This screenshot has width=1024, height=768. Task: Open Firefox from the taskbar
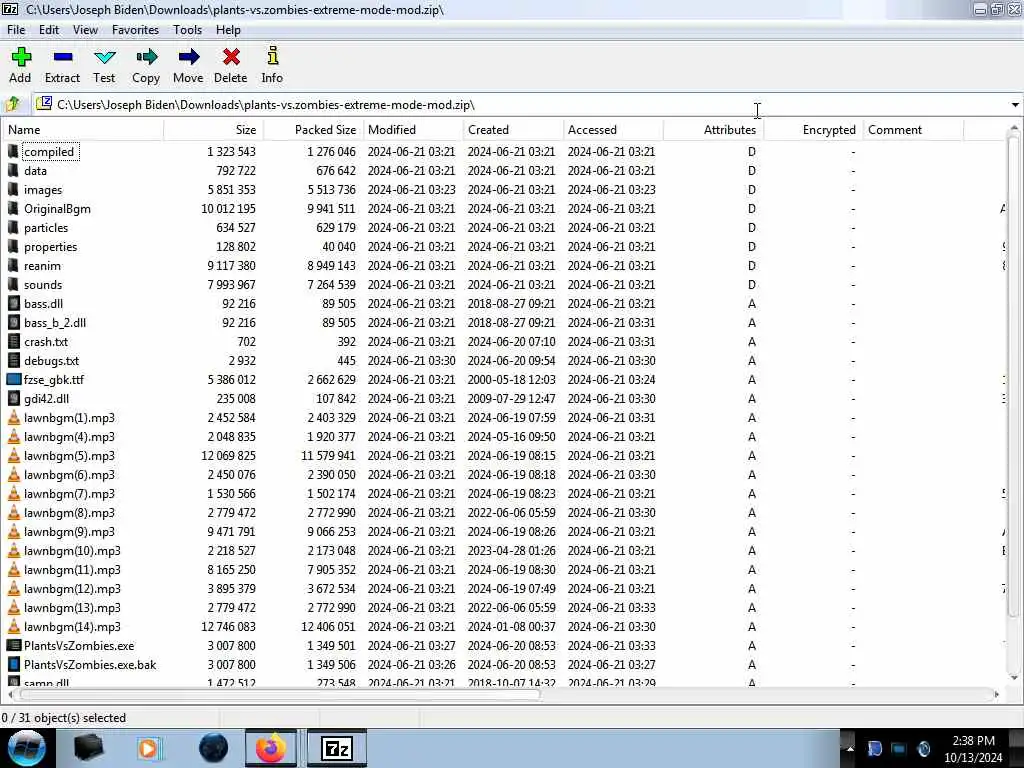tap(271, 748)
